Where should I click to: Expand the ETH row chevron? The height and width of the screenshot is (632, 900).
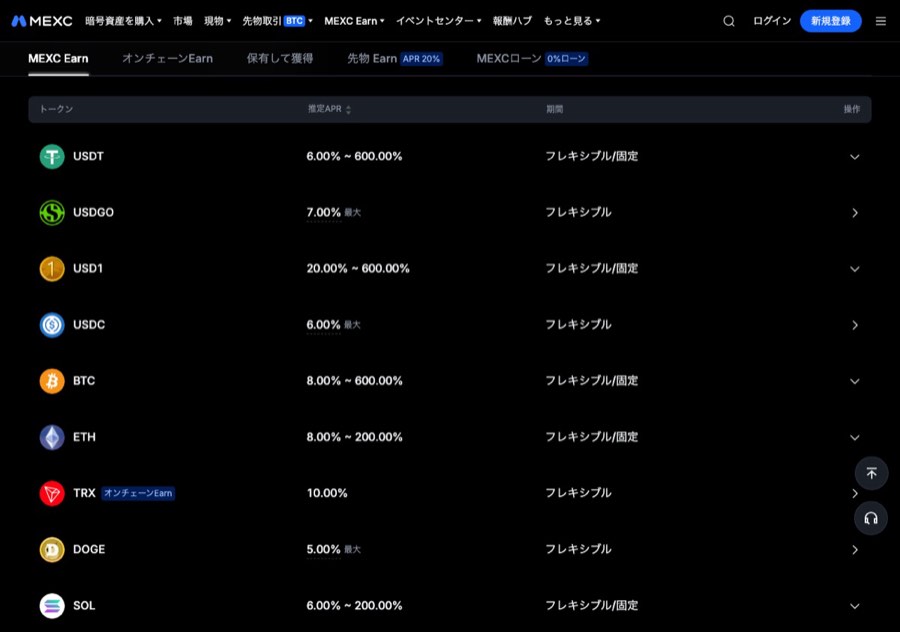[x=855, y=438]
